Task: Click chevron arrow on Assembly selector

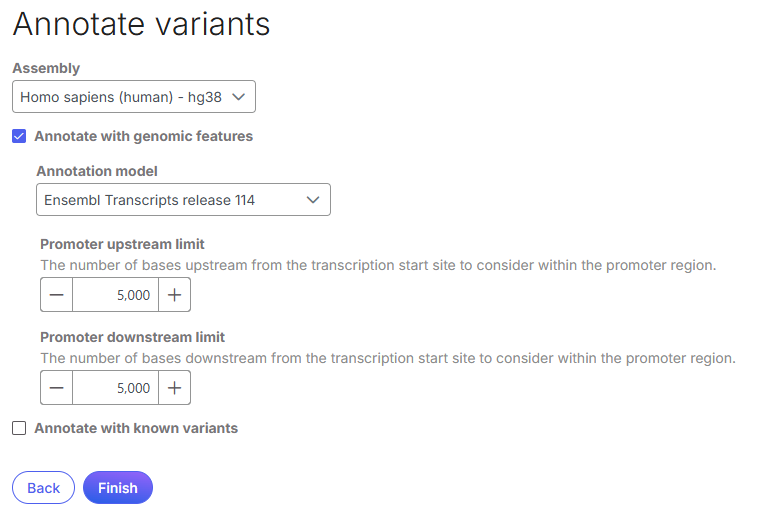Action: [x=238, y=97]
